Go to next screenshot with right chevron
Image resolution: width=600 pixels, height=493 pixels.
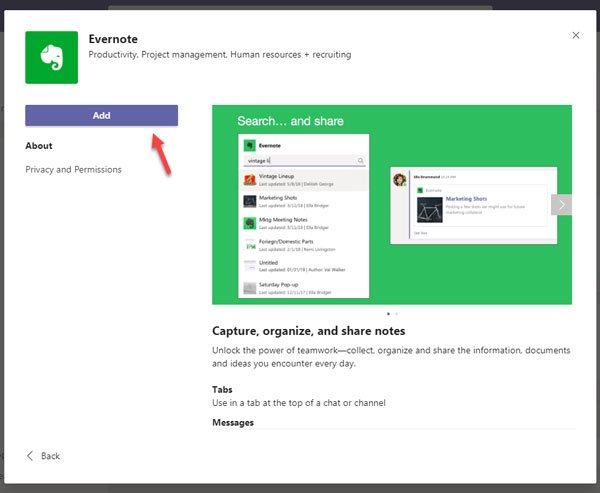(x=561, y=205)
